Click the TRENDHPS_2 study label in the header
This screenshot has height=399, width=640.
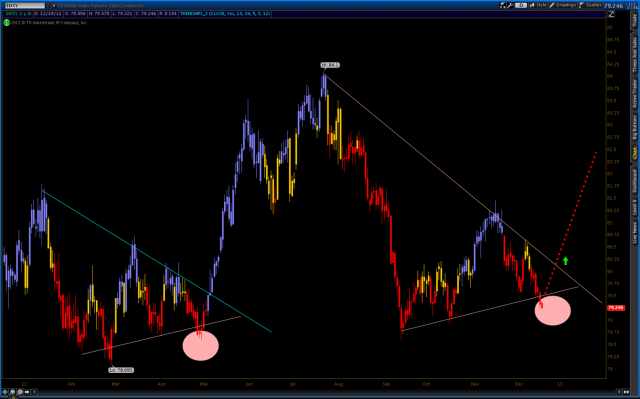tap(225, 14)
